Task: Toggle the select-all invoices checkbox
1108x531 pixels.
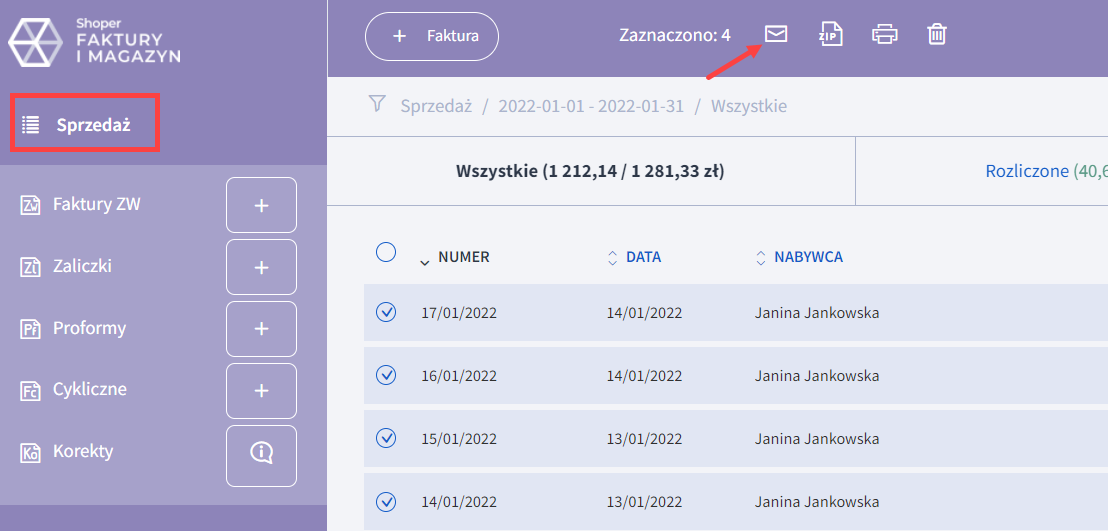Action: (386, 252)
